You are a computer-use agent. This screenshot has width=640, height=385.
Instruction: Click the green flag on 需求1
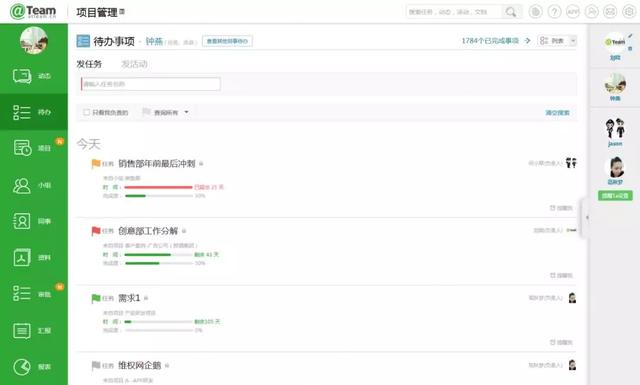[x=96, y=298]
